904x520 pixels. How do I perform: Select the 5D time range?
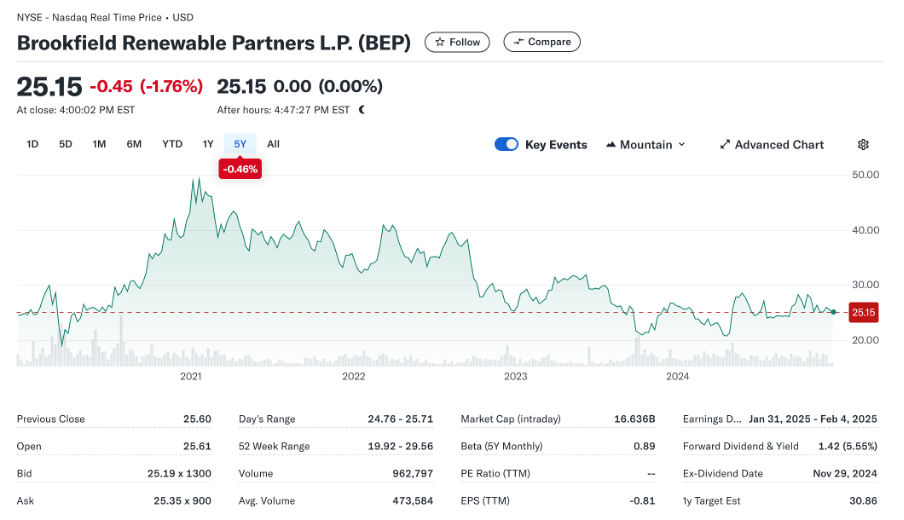pyautogui.click(x=66, y=144)
